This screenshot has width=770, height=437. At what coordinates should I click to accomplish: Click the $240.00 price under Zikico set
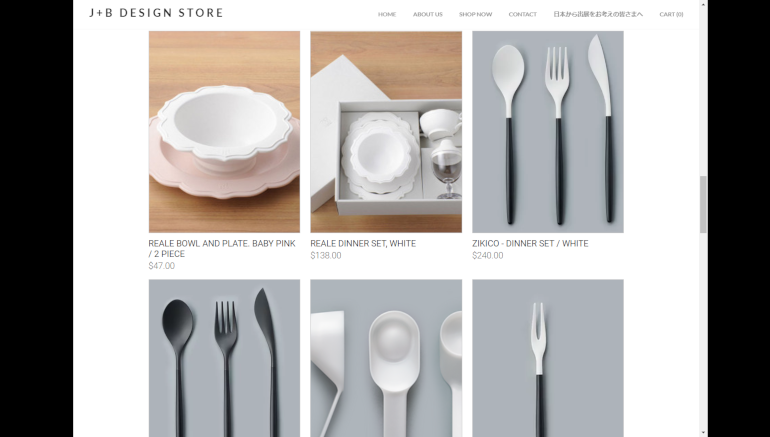pyautogui.click(x=488, y=255)
